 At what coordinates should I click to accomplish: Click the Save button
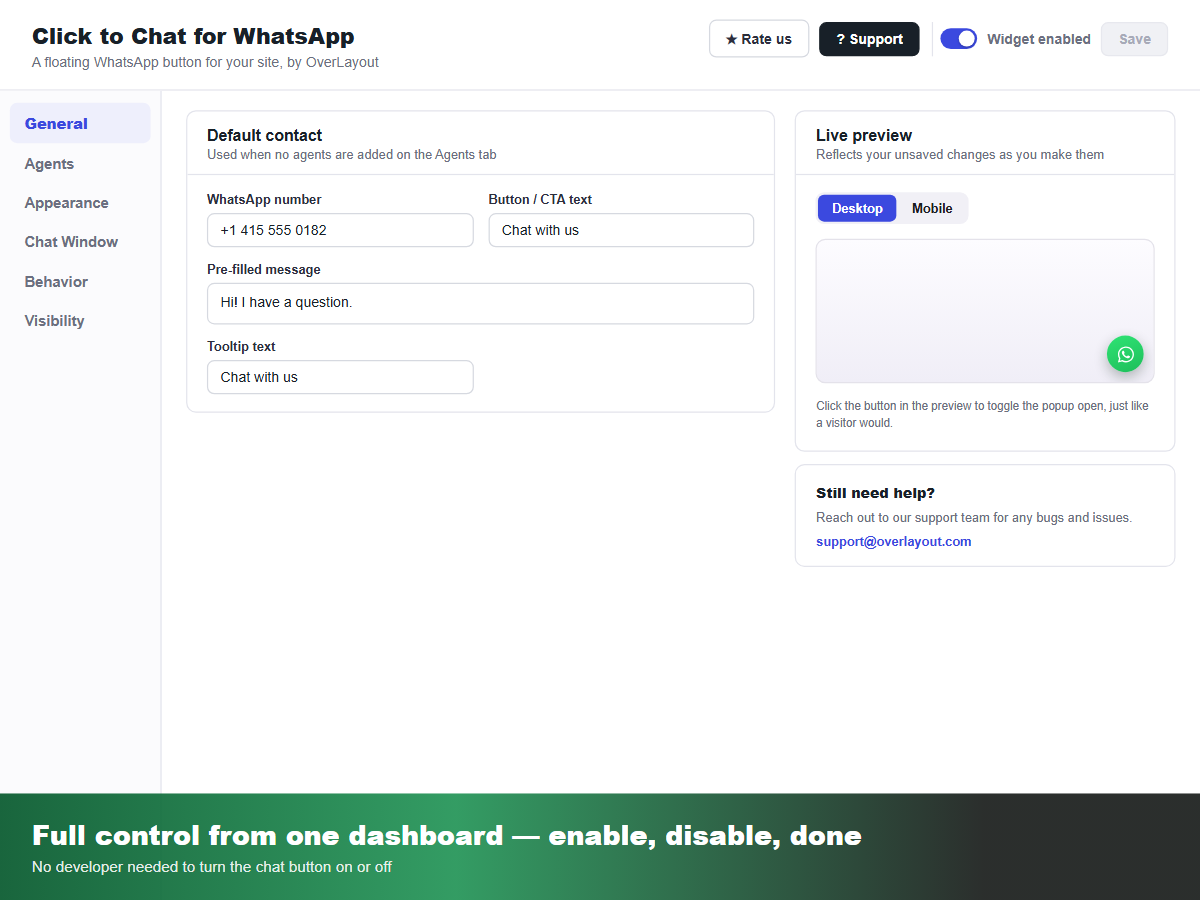[x=1134, y=39]
